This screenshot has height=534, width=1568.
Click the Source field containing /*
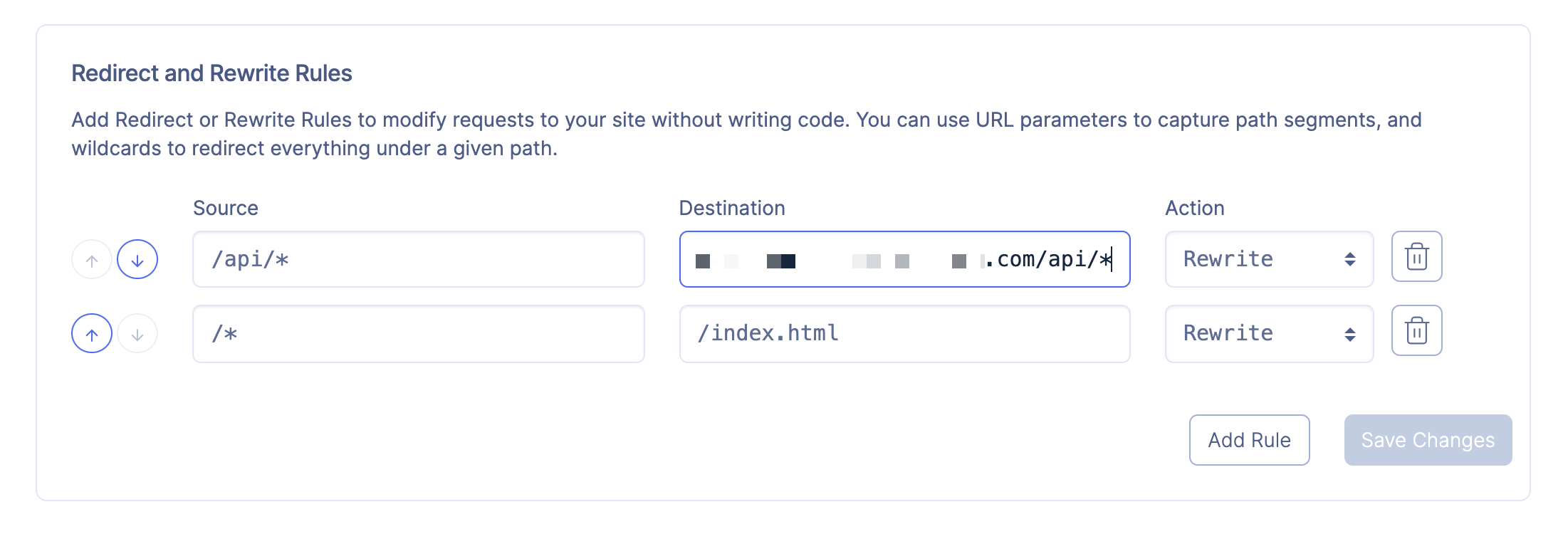tap(419, 333)
